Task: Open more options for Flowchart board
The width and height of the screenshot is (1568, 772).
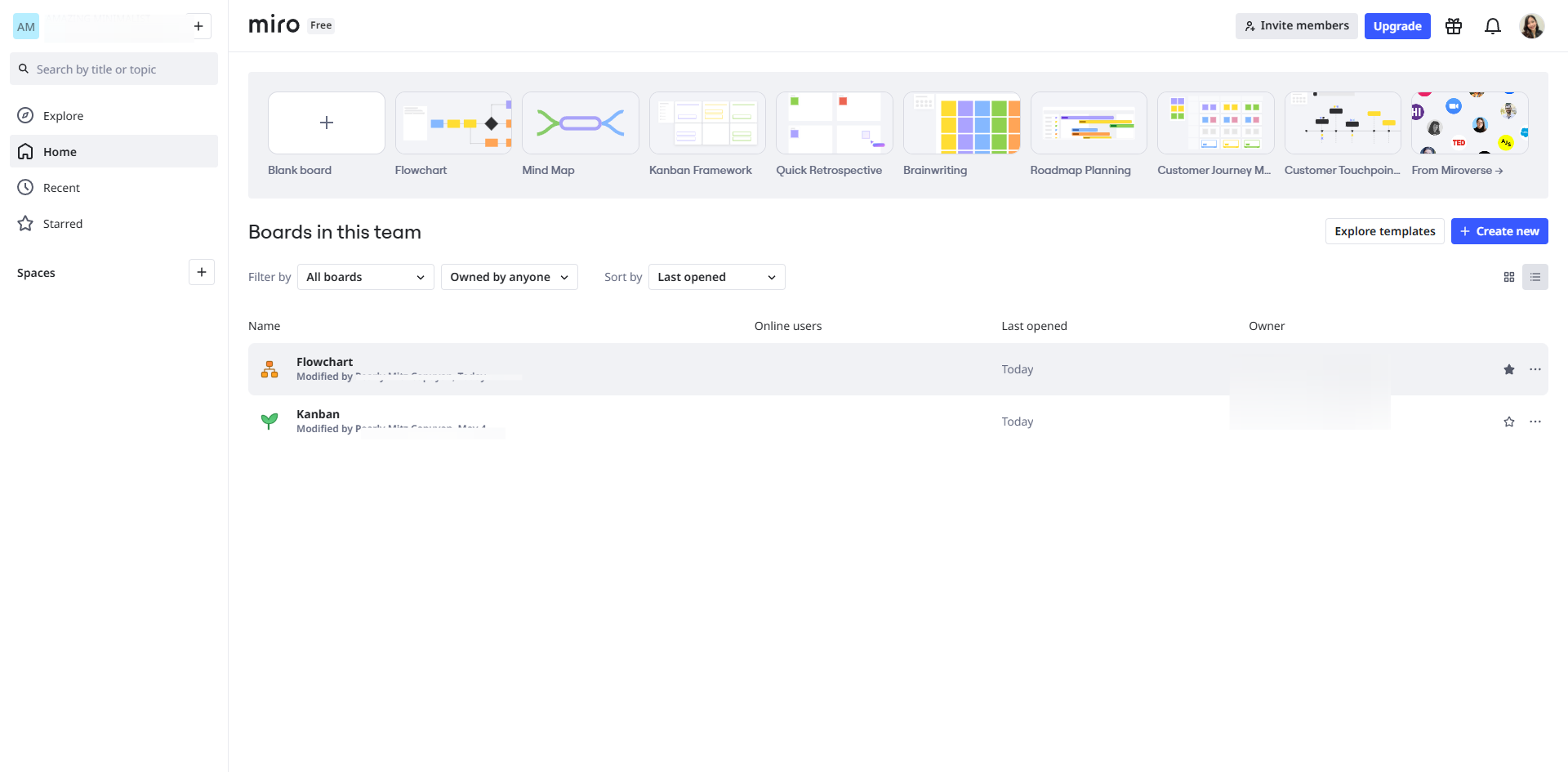Action: pyautogui.click(x=1535, y=369)
